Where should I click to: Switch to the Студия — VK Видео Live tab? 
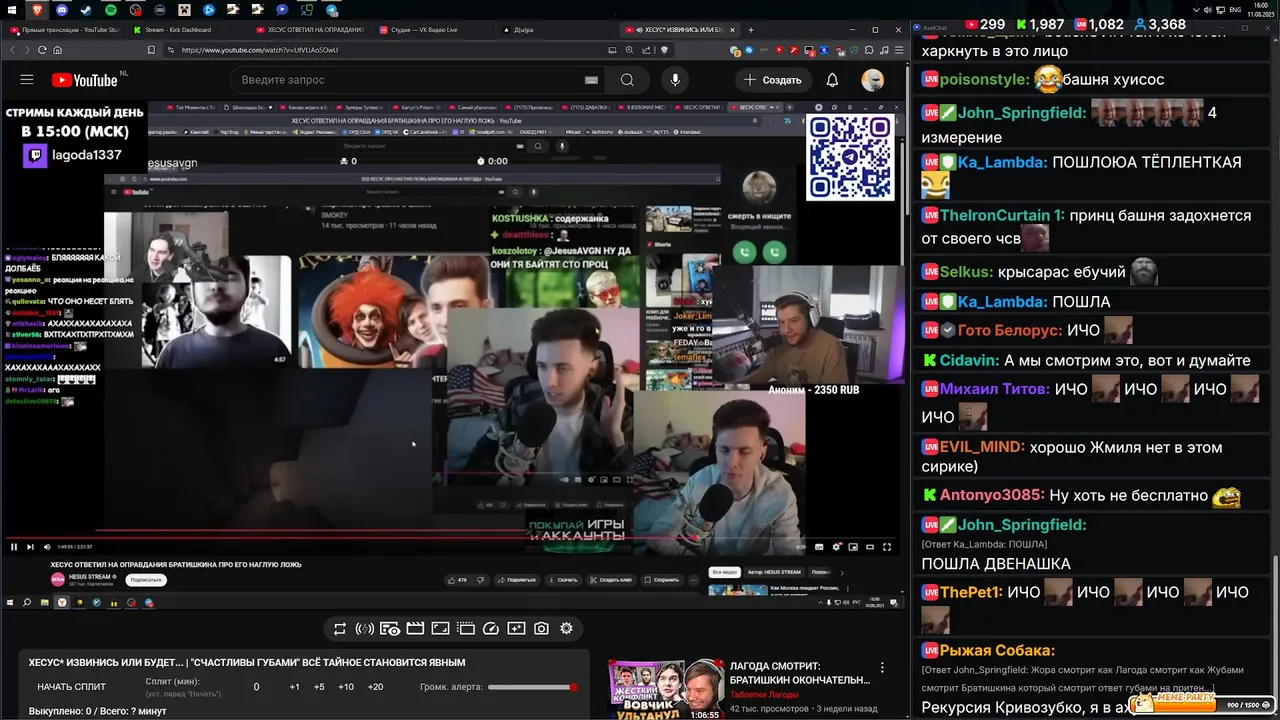[x=433, y=30]
